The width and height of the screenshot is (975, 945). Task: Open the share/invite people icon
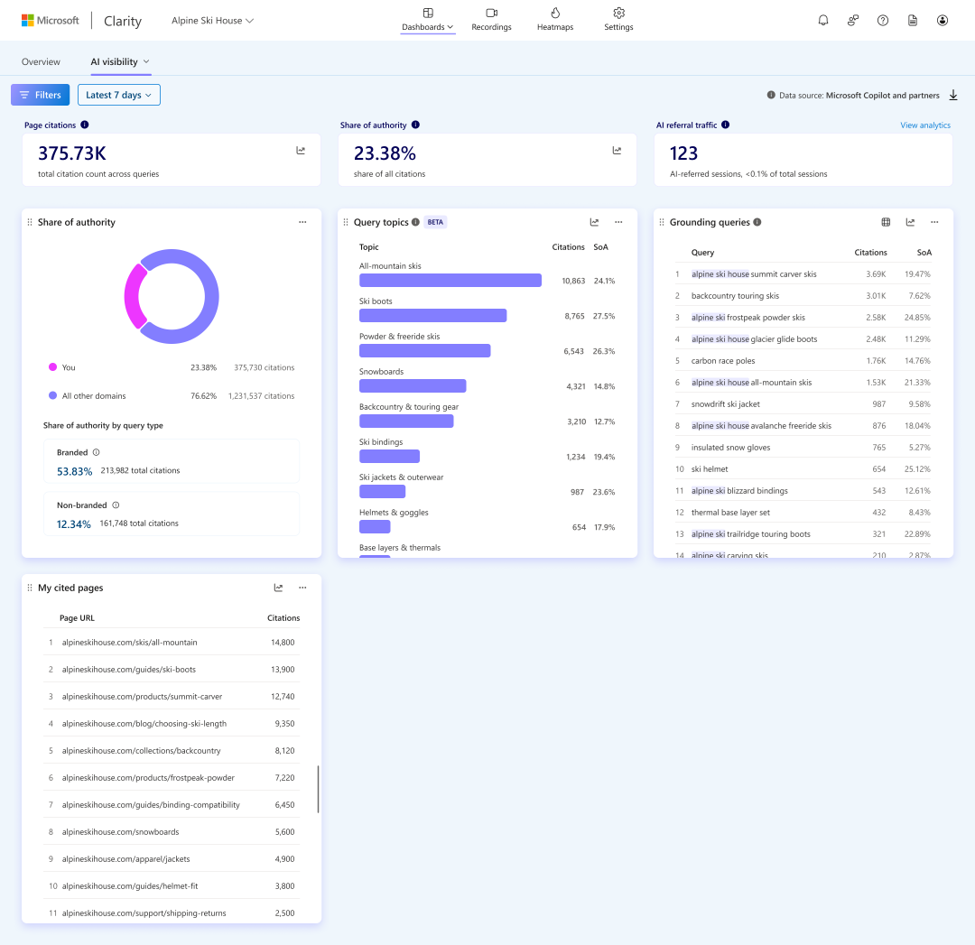pos(853,21)
